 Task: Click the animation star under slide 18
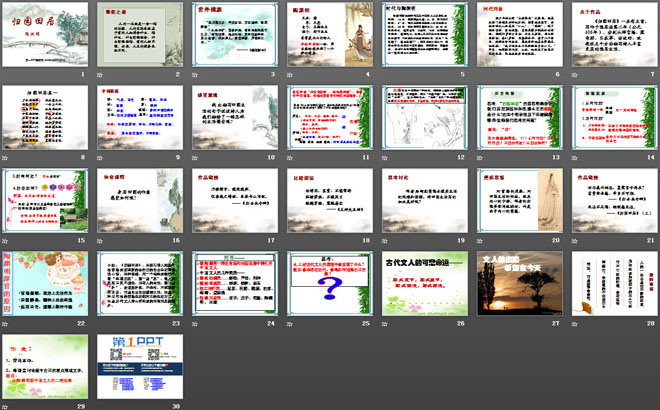290,241
